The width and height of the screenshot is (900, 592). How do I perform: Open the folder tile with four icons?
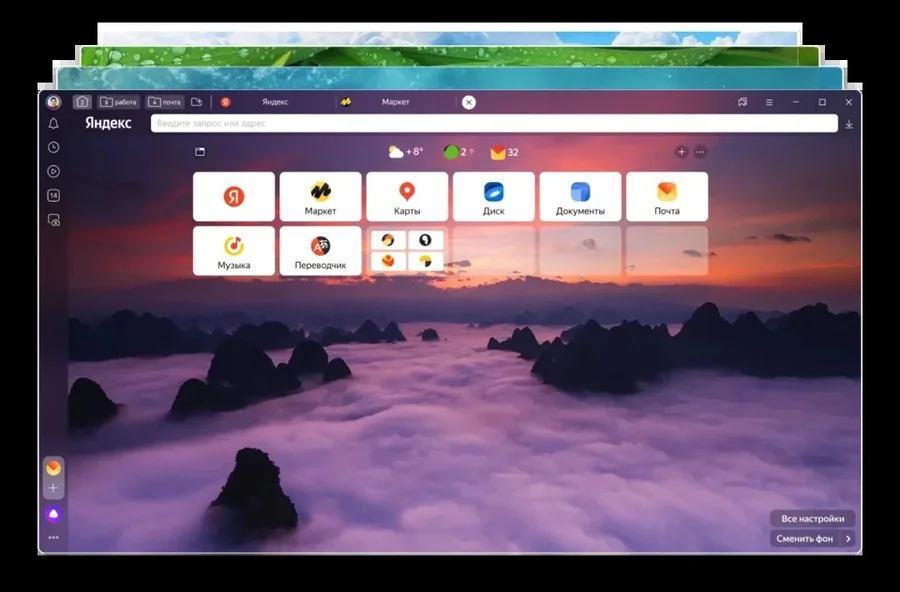[407, 251]
